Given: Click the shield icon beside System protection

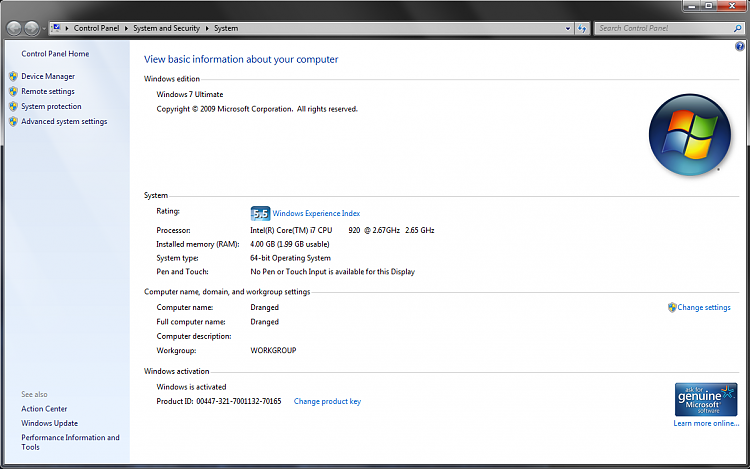Looking at the screenshot, I should coord(13,106).
